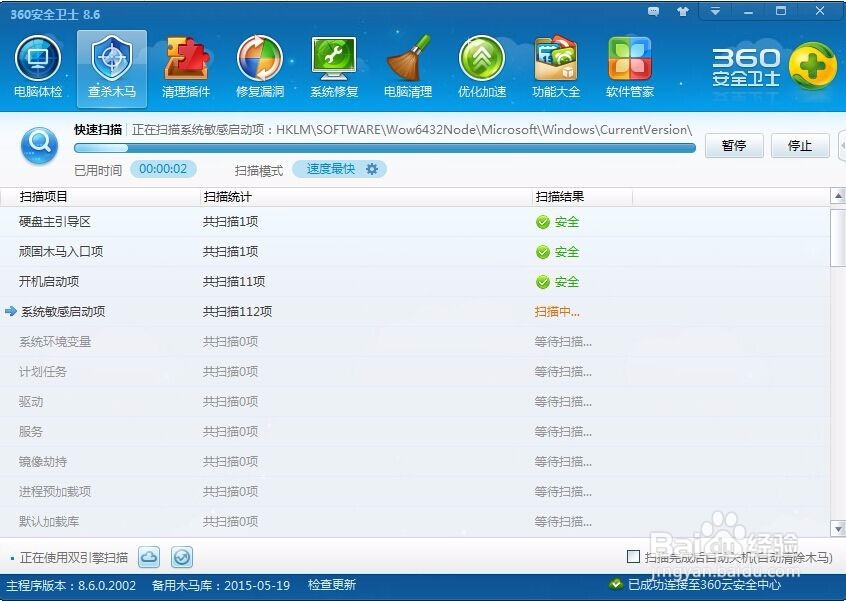This screenshot has height=601, width=846.
Task: Click 主程序版本：8.6.0.2002 status text
Action: [x=71, y=585]
